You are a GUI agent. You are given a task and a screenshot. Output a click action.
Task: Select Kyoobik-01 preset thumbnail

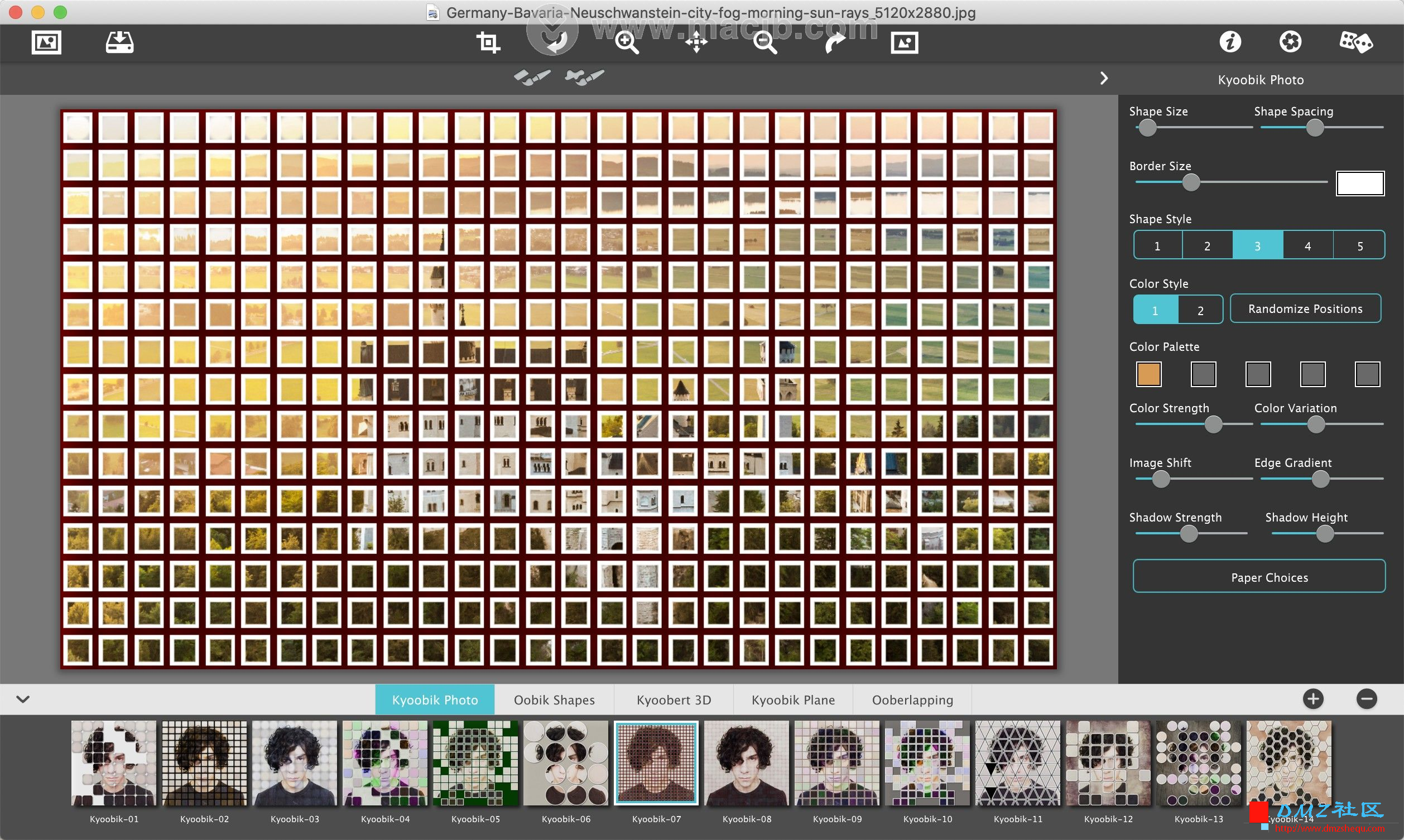pos(114,763)
